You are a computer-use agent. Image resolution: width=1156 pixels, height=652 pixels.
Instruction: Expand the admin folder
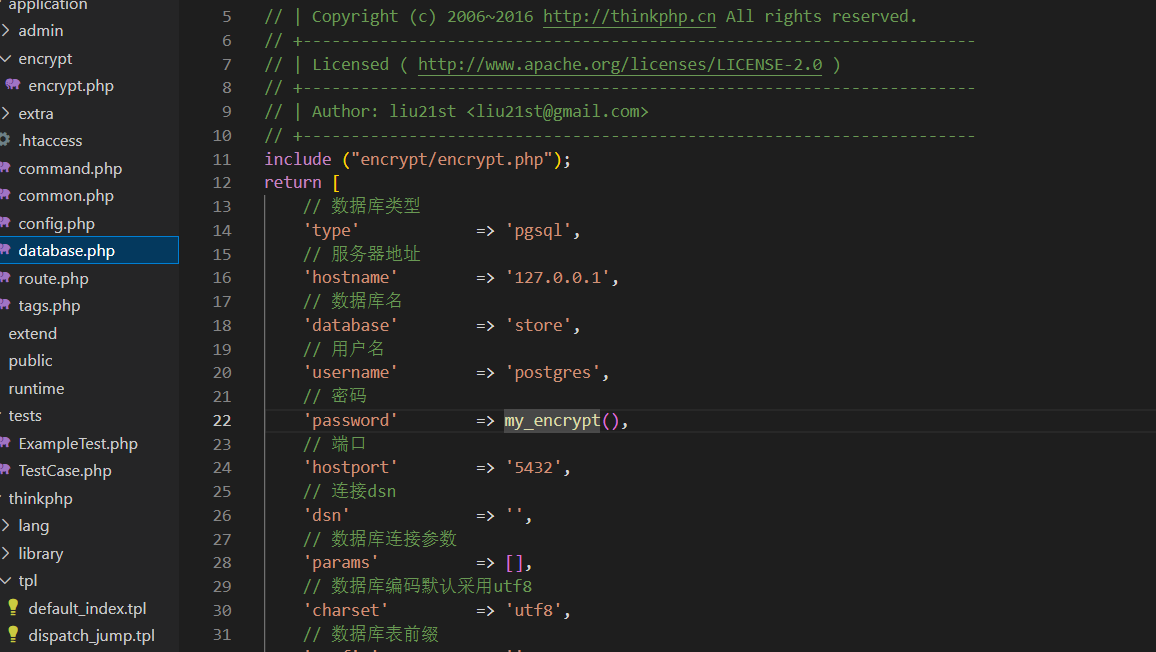6,30
